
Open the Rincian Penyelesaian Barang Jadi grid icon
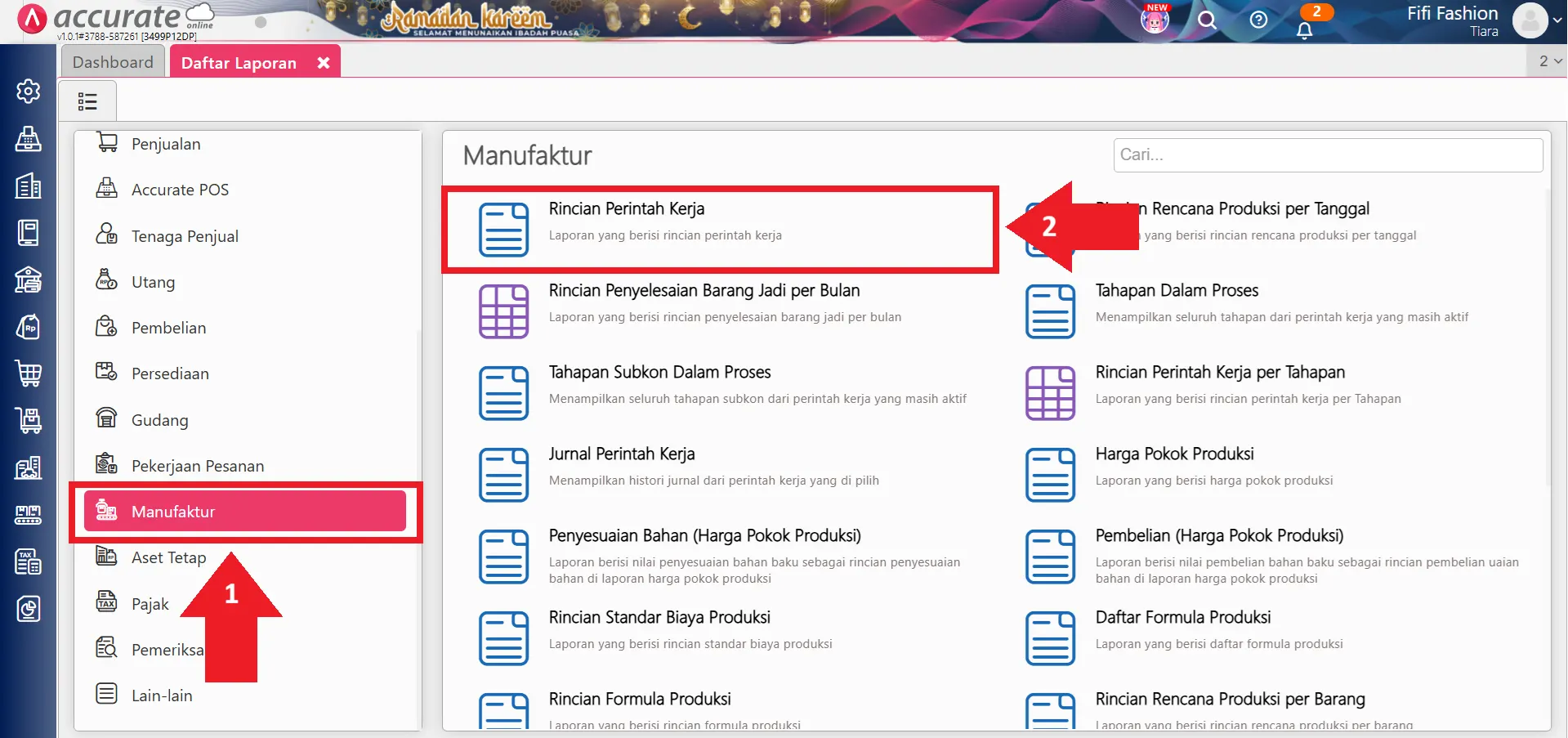tap(503, 311)
